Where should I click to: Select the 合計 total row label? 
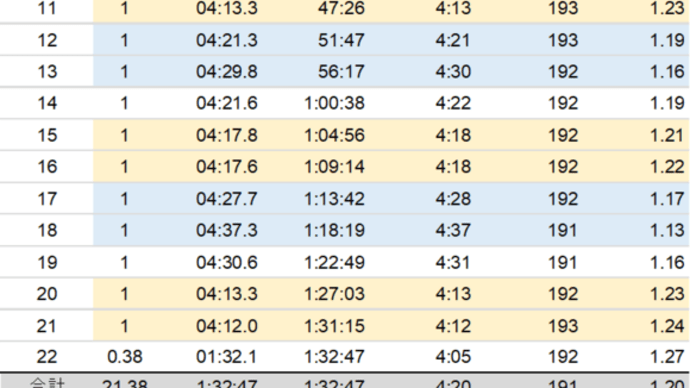(47, 383)
